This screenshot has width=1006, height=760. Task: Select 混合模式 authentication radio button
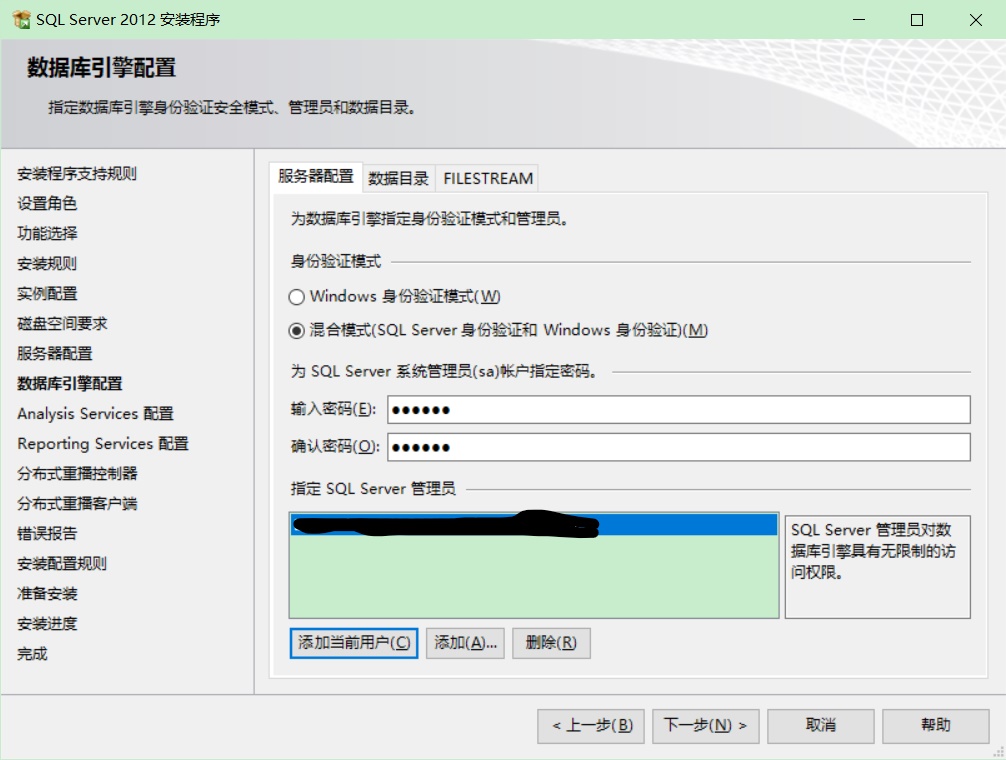click(x=296, y=331)
